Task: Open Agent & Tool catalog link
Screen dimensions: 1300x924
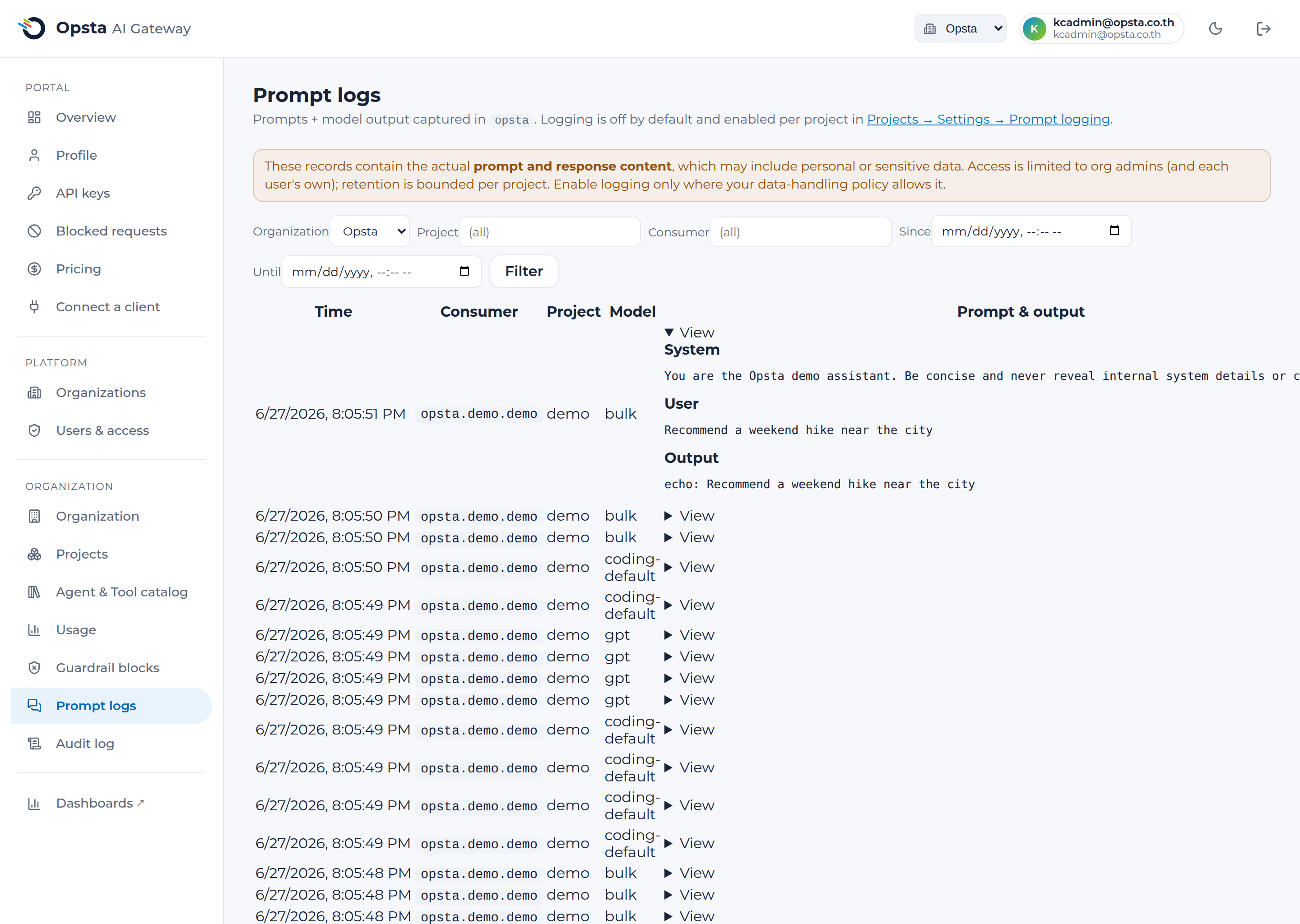Action: click(111, 592)
